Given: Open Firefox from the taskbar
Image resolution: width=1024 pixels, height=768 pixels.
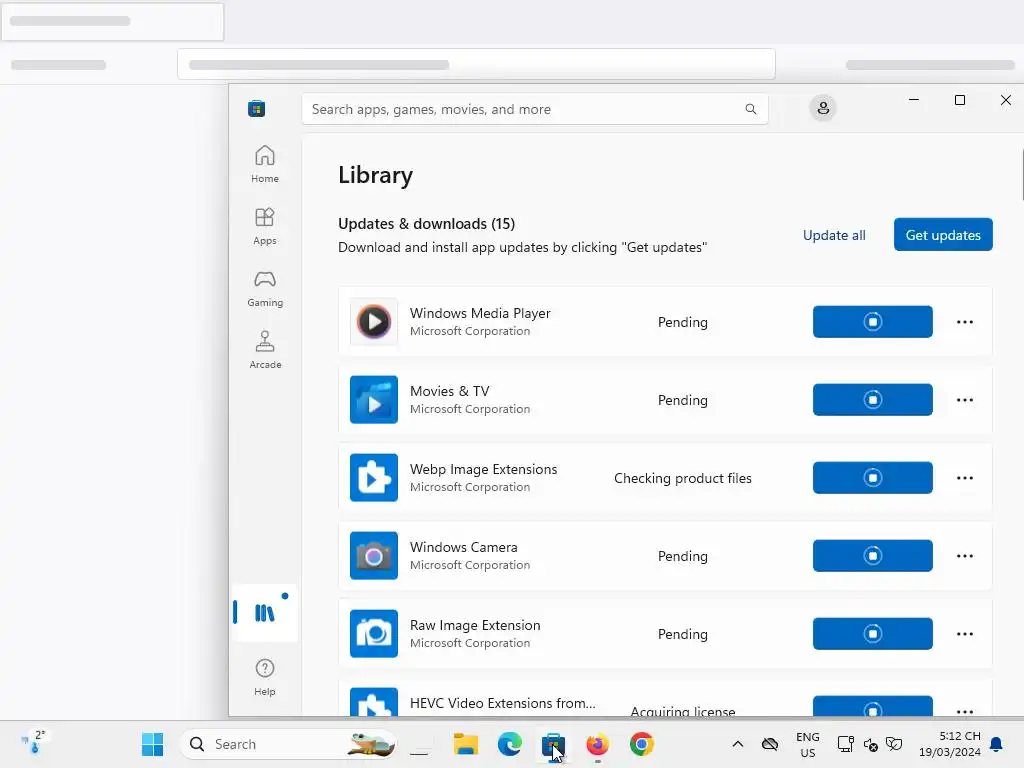Looking at the screenshot, I should coord(597,744).
